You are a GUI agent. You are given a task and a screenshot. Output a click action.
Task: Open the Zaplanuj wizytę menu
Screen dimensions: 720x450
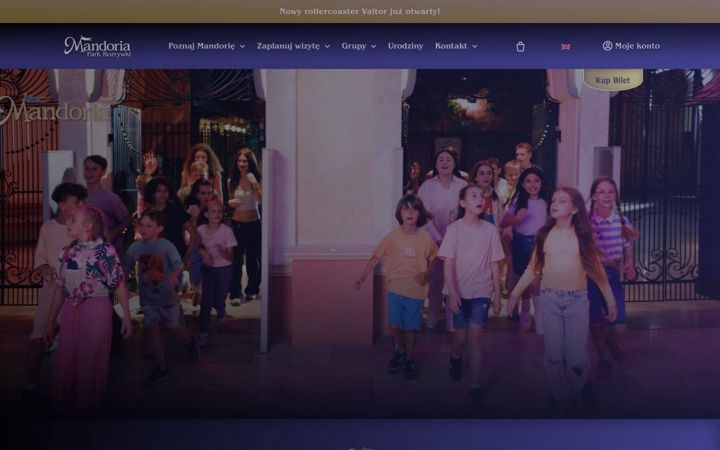pos(288,46)
